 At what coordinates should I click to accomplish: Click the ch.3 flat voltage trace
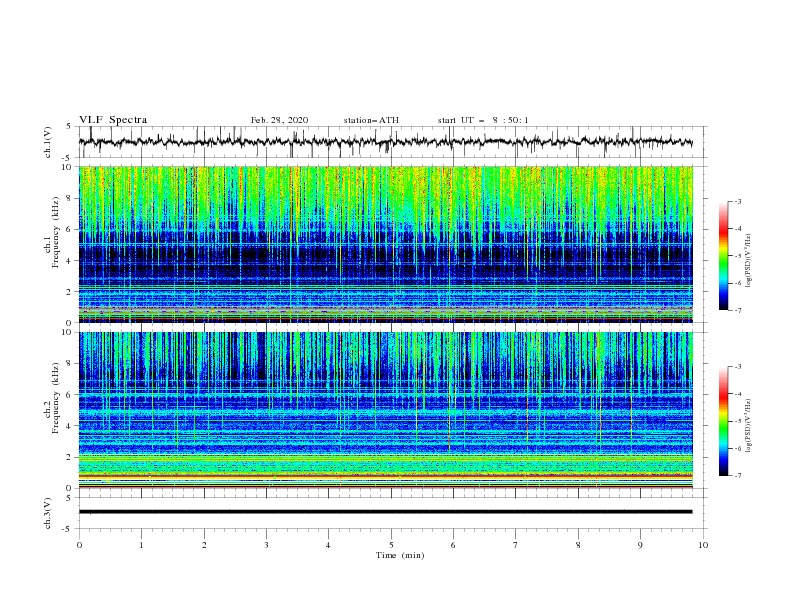click(385, 512)
